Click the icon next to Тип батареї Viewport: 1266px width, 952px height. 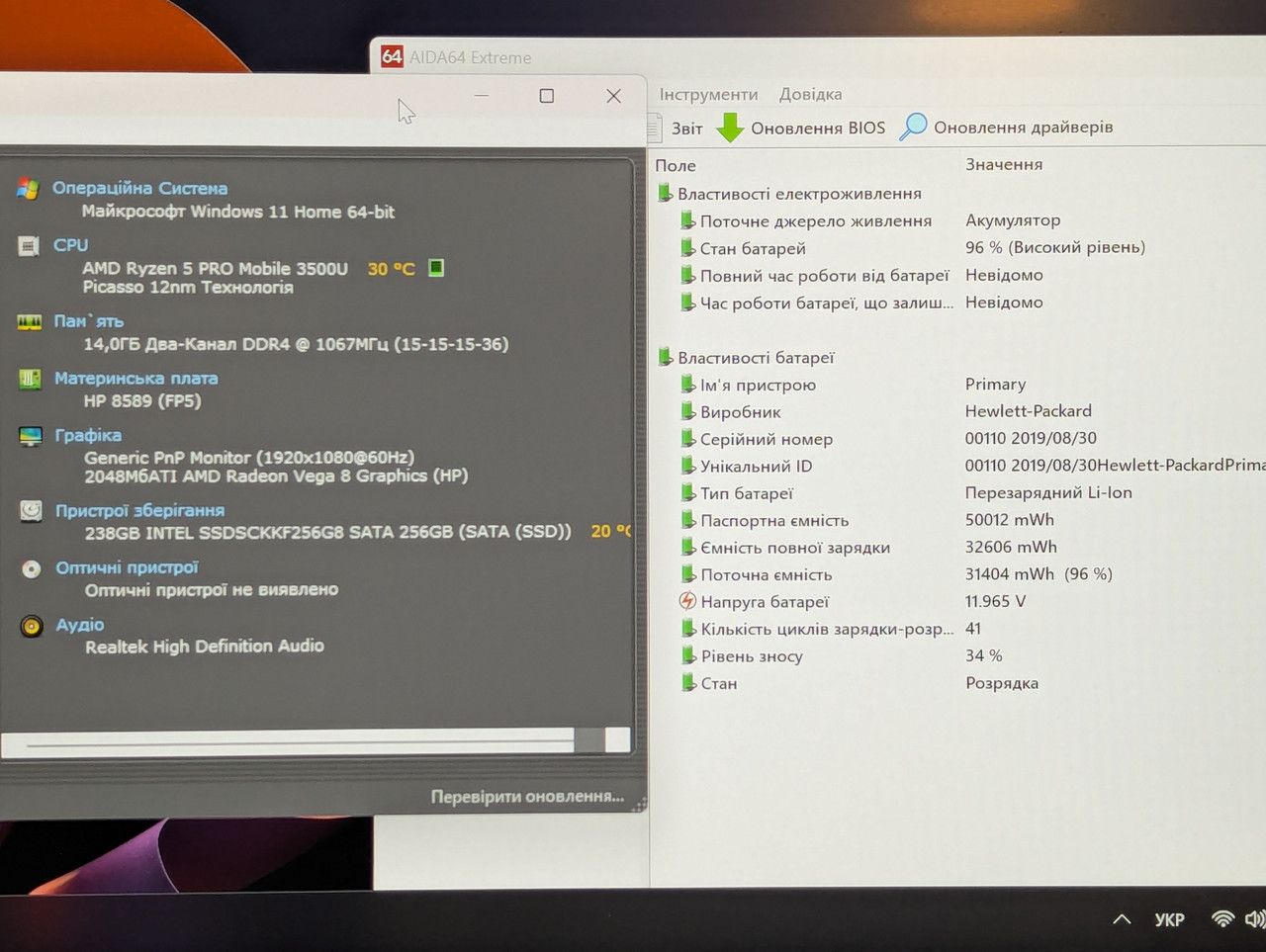(x=688, y=493)
